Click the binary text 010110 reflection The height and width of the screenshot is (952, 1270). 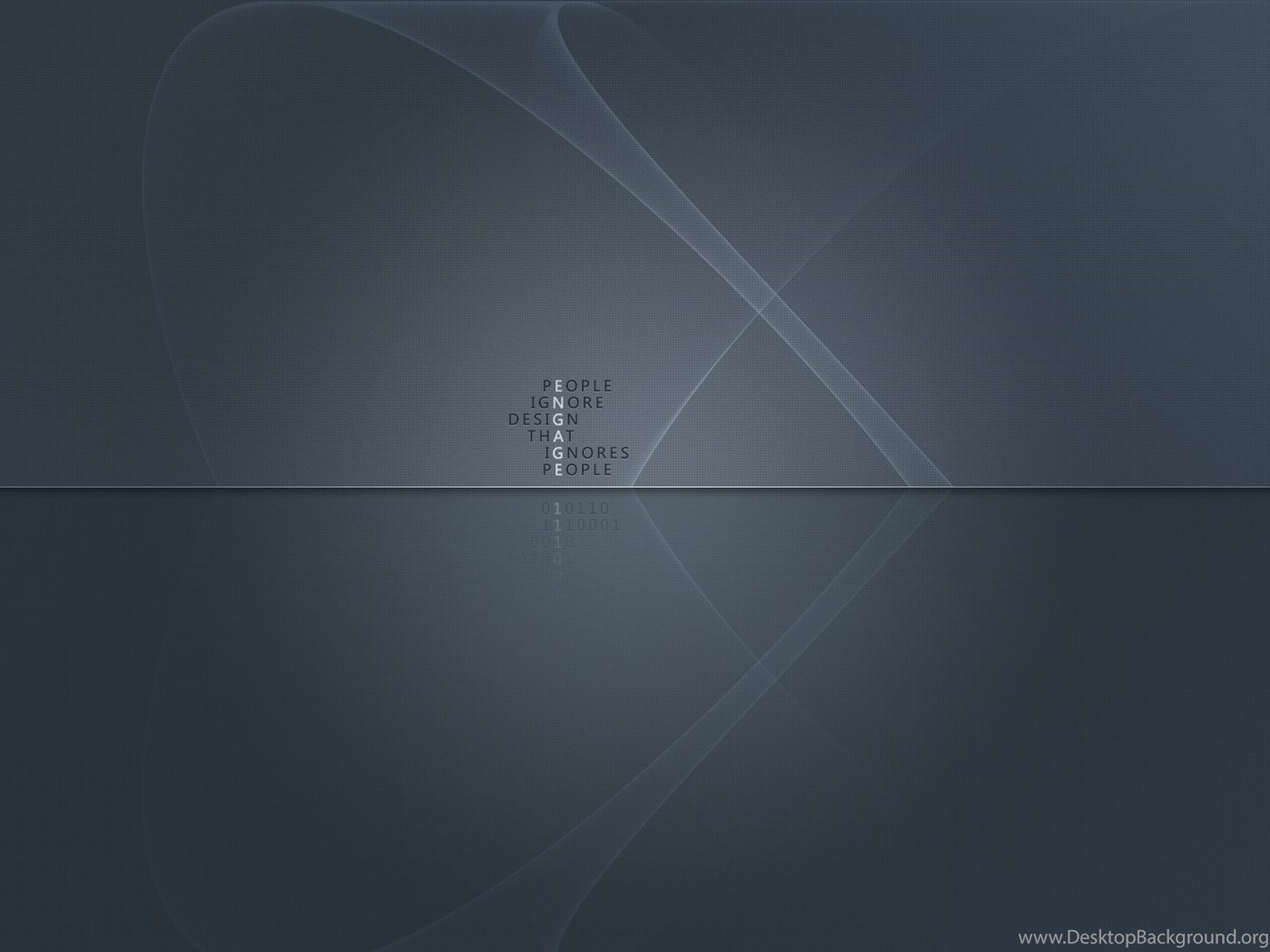click(x=576, y=509)
